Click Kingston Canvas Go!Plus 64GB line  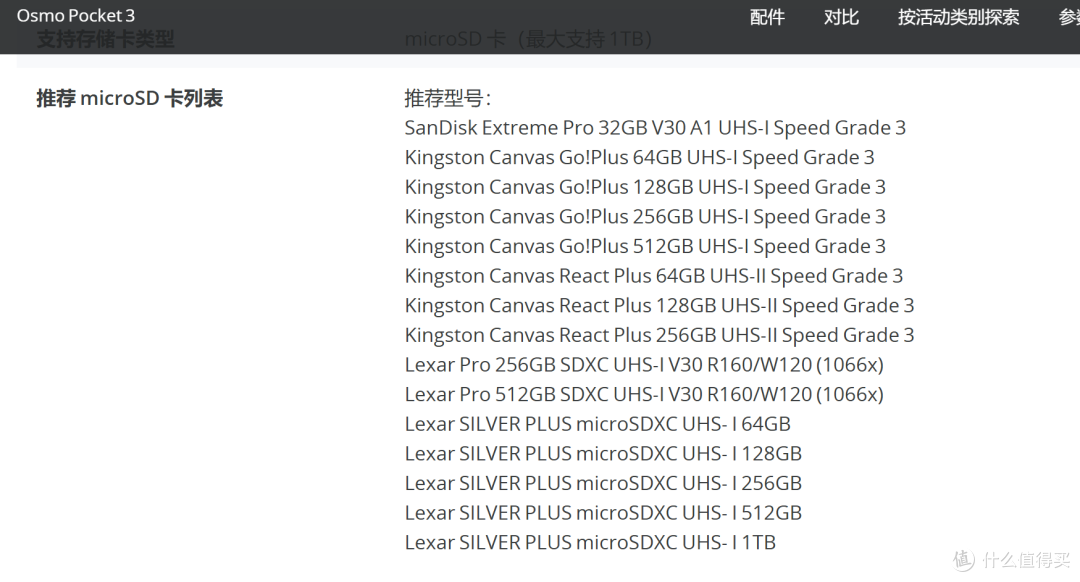639,157
